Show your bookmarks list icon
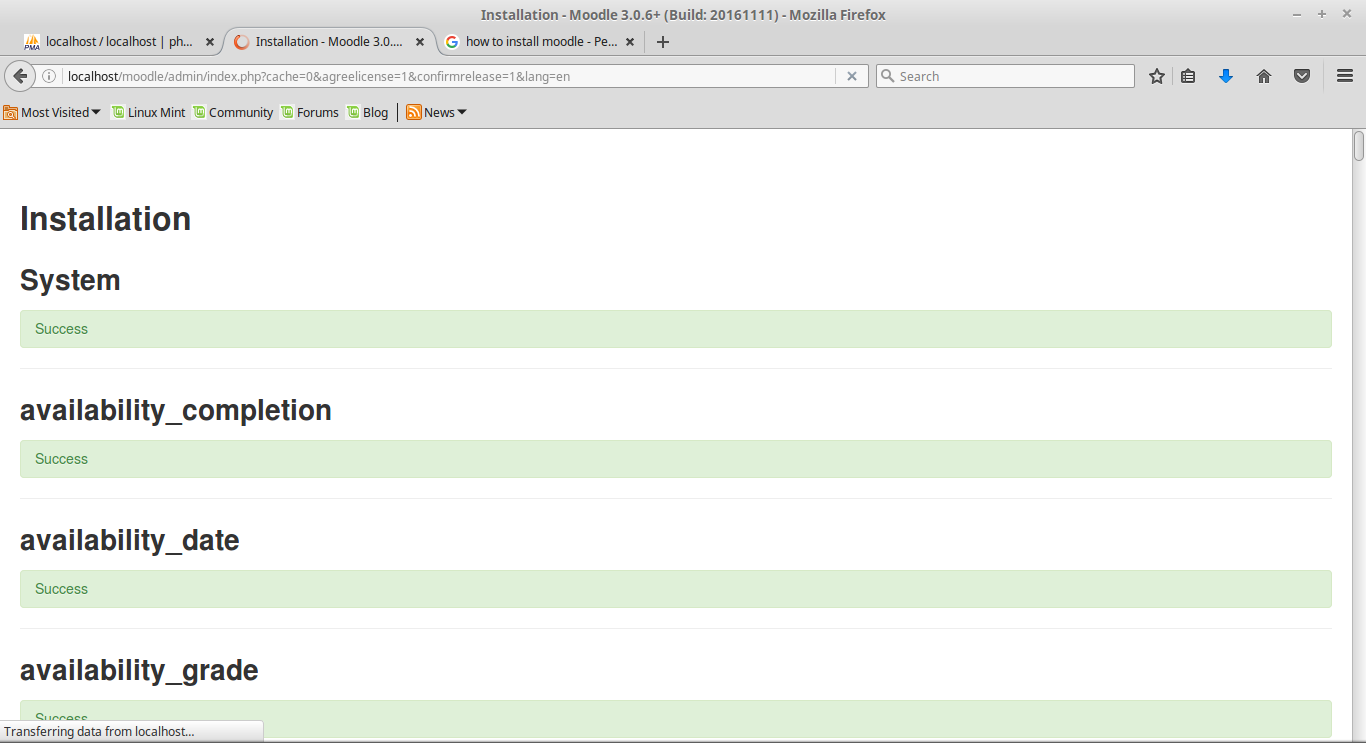This screenshot has width=1366, height=743. click(1188, 76)
